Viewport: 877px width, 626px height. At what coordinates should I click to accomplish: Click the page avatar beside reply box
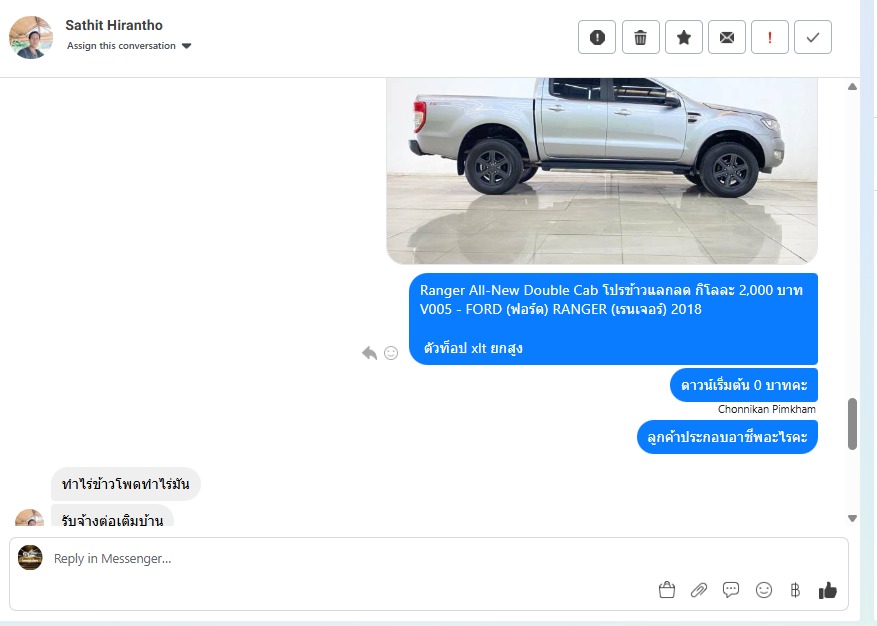30,558
